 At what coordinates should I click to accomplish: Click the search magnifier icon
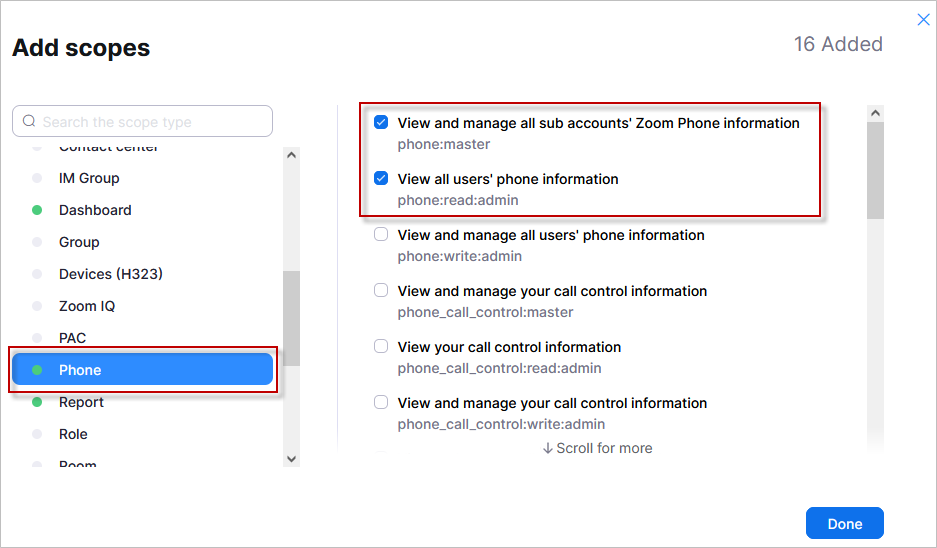[29, 121]
